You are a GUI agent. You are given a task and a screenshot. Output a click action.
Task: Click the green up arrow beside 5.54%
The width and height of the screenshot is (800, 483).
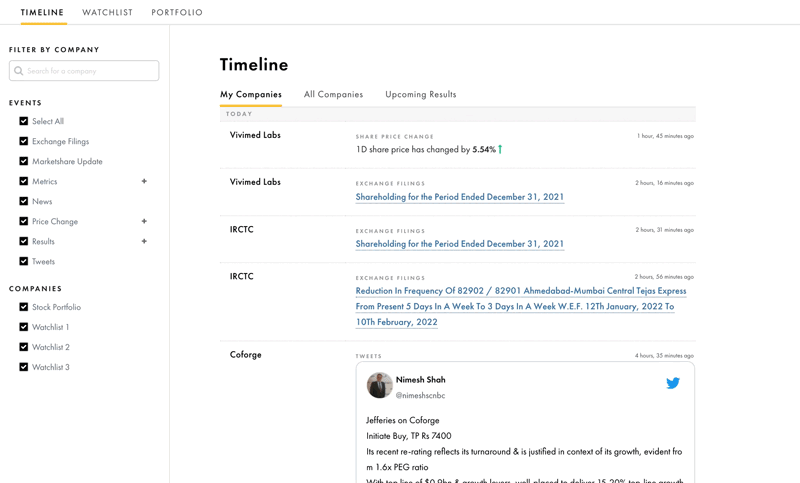[x=500, y=149]
